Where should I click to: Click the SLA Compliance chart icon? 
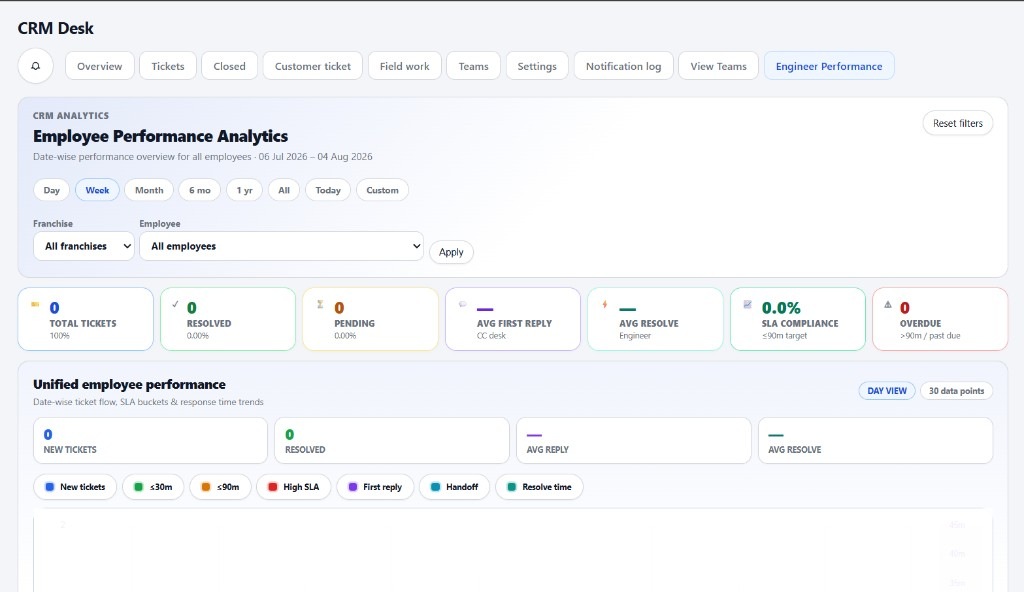pyautogui.click(x=748, y=304)
